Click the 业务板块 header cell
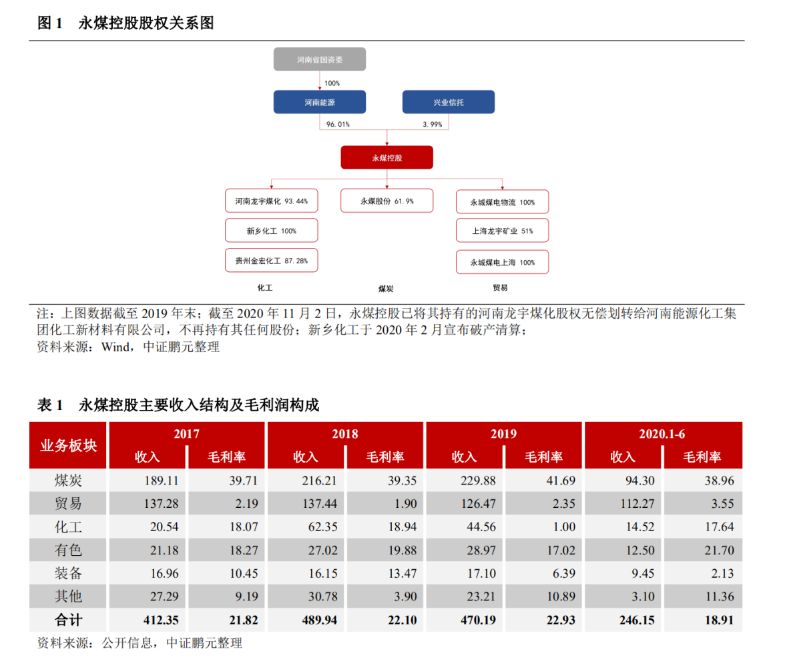The width and height of the screenshot is (804, 667). pyautogui.click(x=68, y=445)
